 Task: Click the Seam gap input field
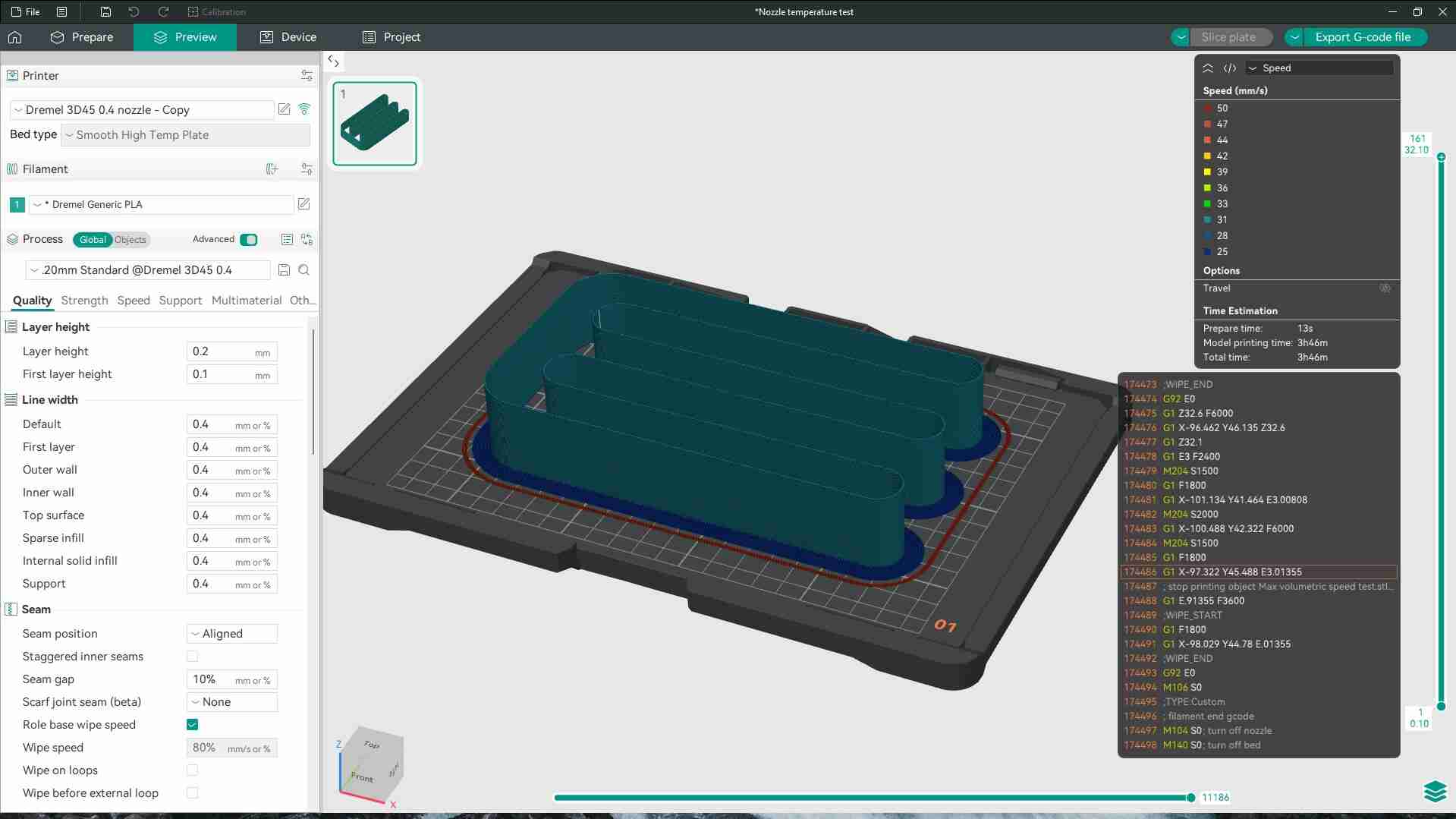pos(232,679)
